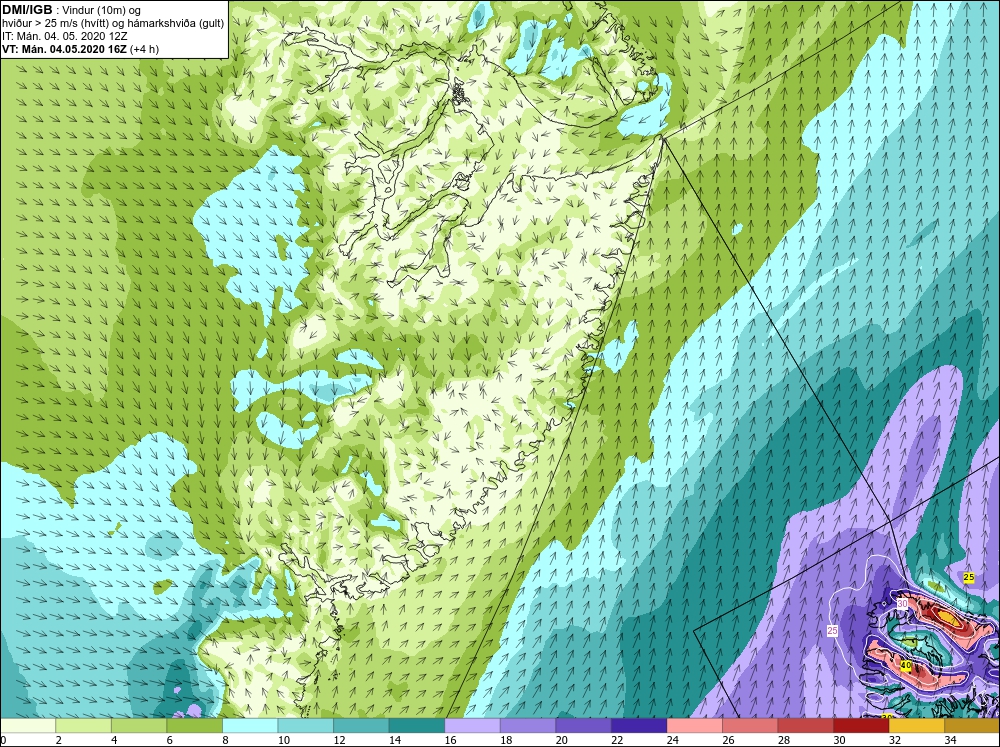
Task: Click the legend value '34'
Action: [950, 740]
